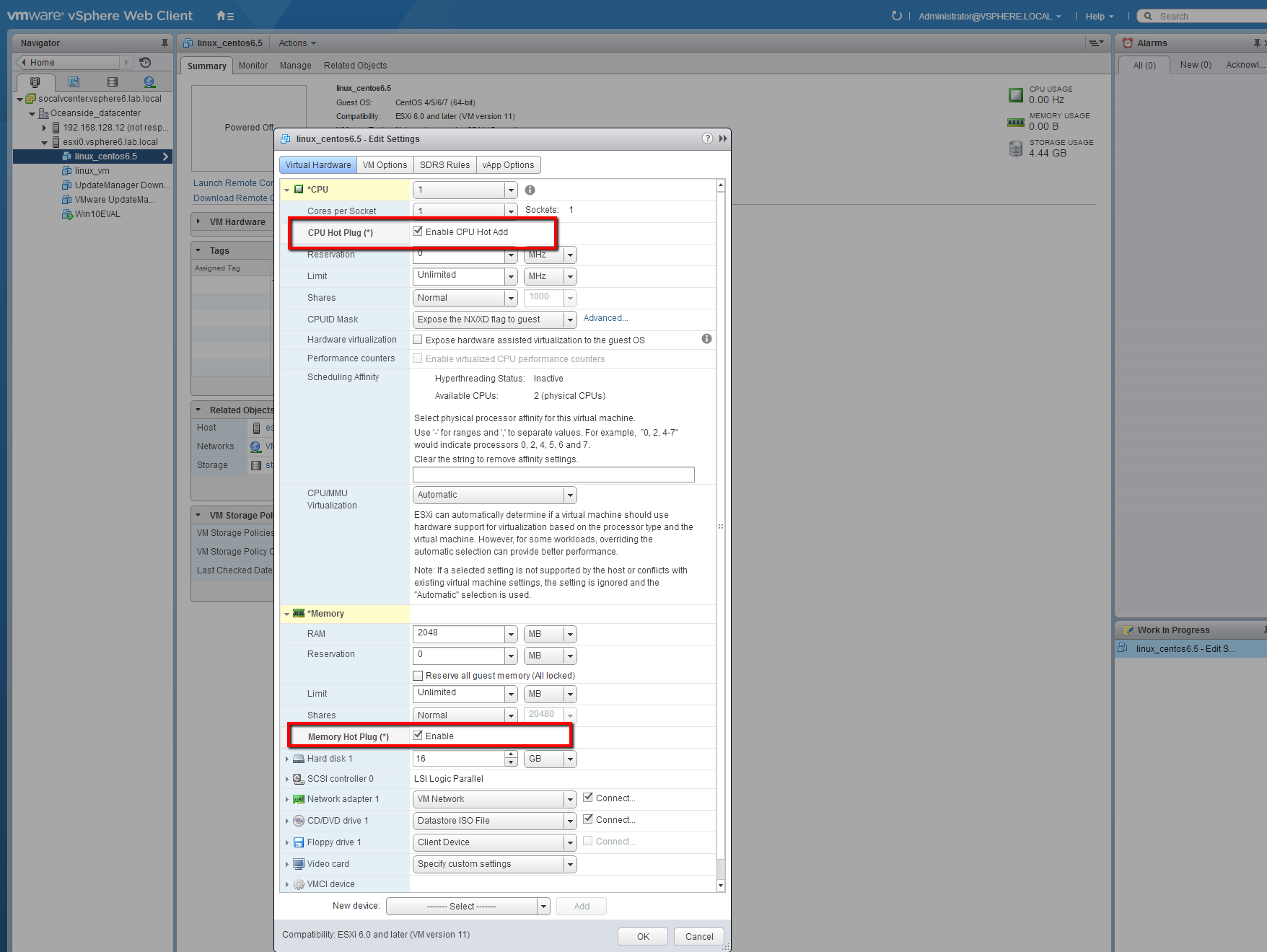The width and height of the screenshot is (1267, 952).
Task: Open the vSphere home menu icon
Action: (224, 16)
